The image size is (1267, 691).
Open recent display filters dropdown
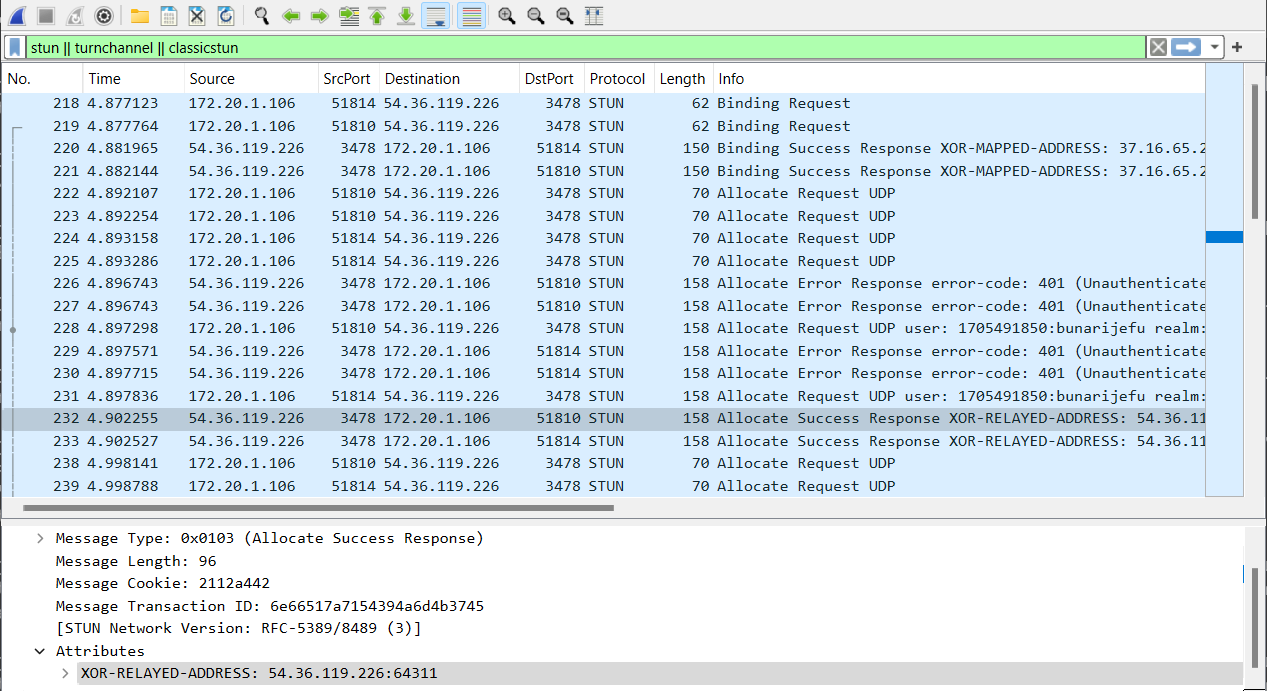[x=1214, y=47]
